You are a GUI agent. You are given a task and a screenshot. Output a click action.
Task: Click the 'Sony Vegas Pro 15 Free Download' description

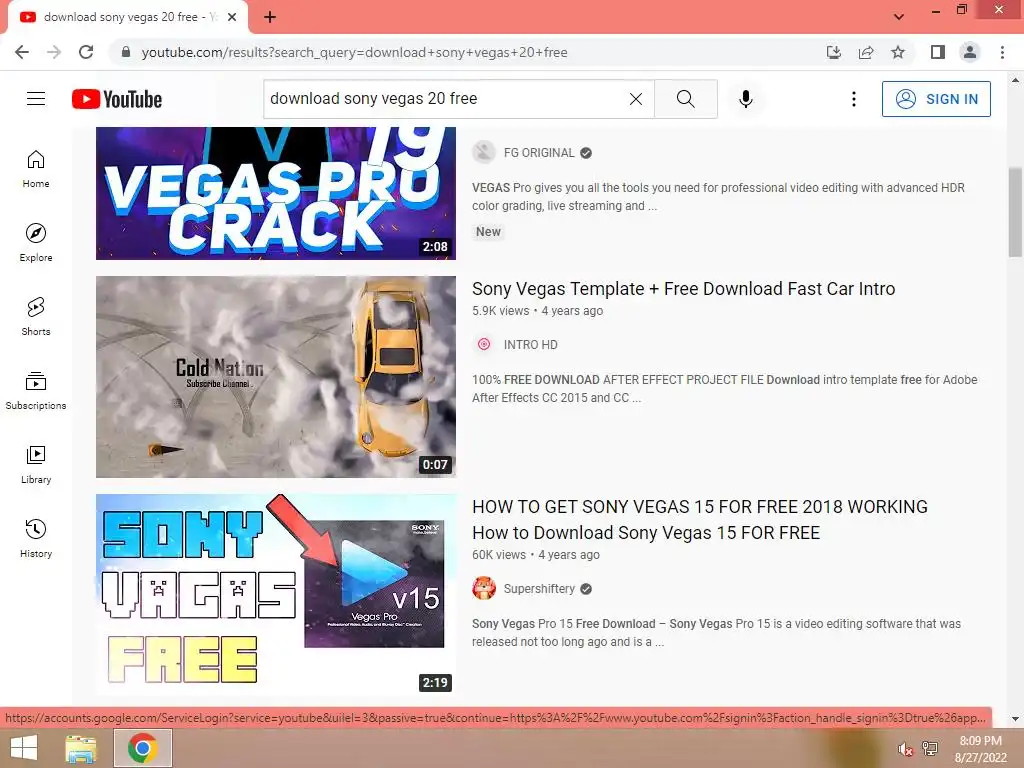716,633
